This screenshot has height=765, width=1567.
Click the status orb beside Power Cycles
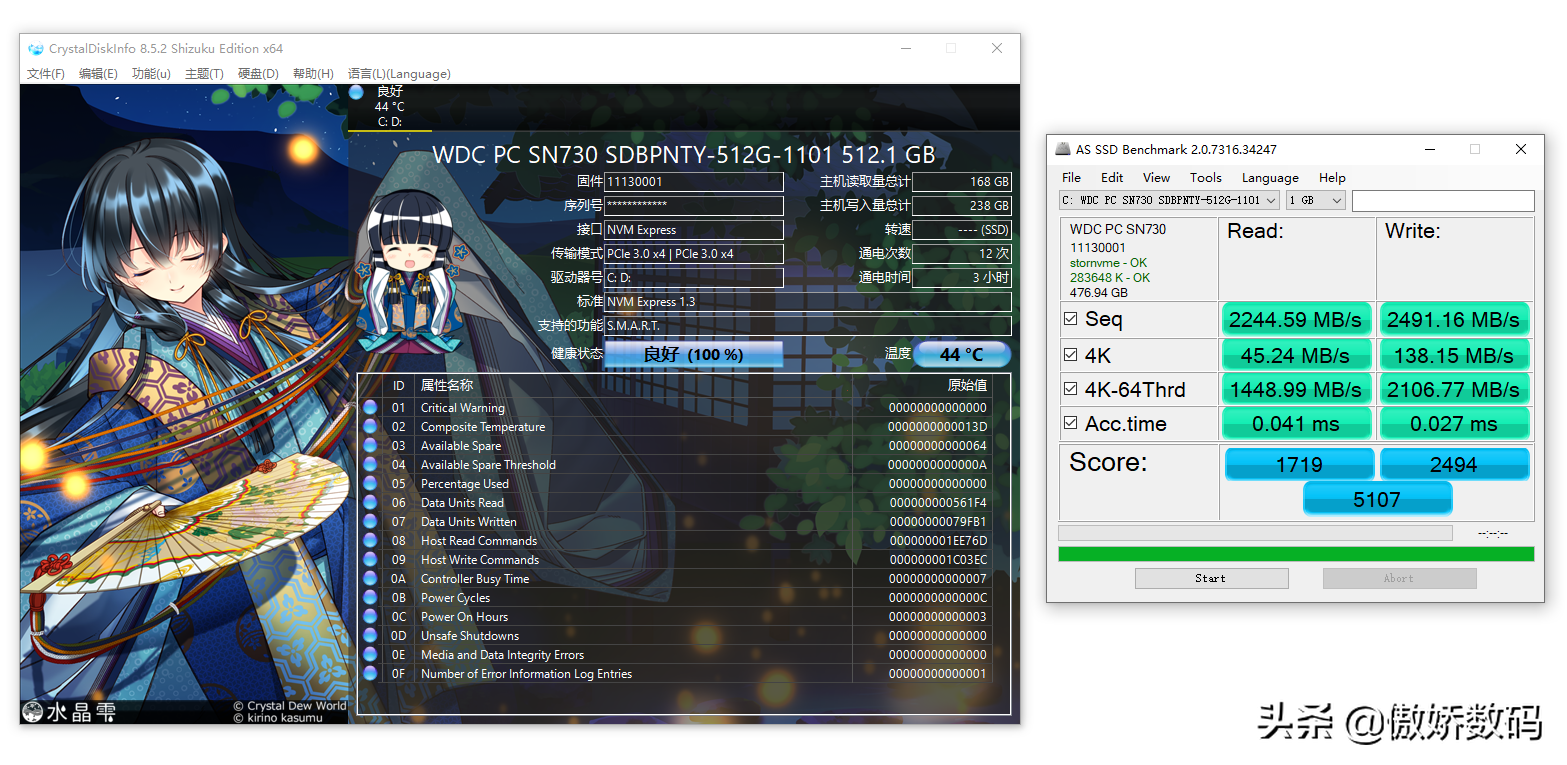pyautogui.click(x=370, y=598)
